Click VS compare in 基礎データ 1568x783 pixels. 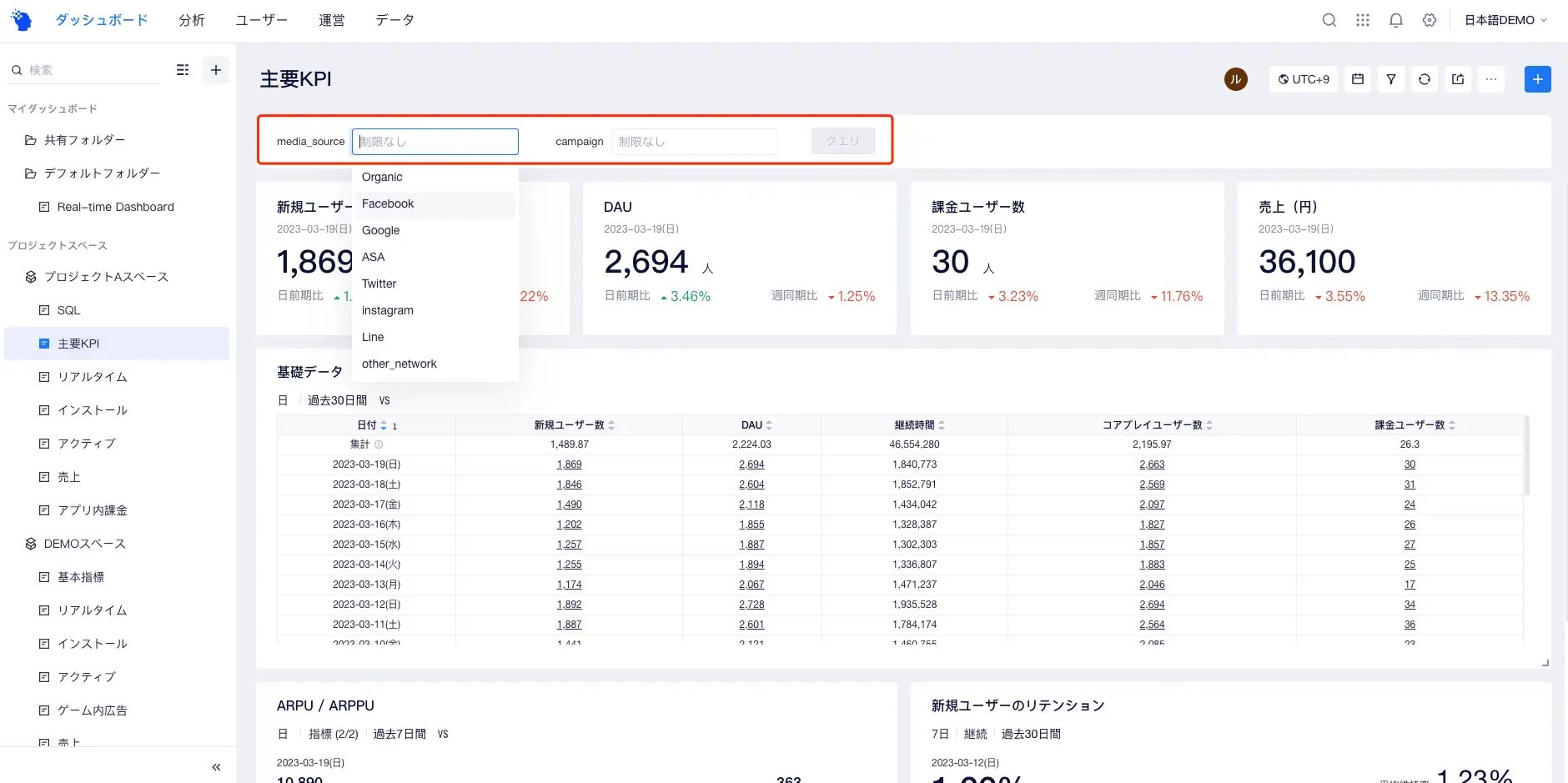(384, 400)
